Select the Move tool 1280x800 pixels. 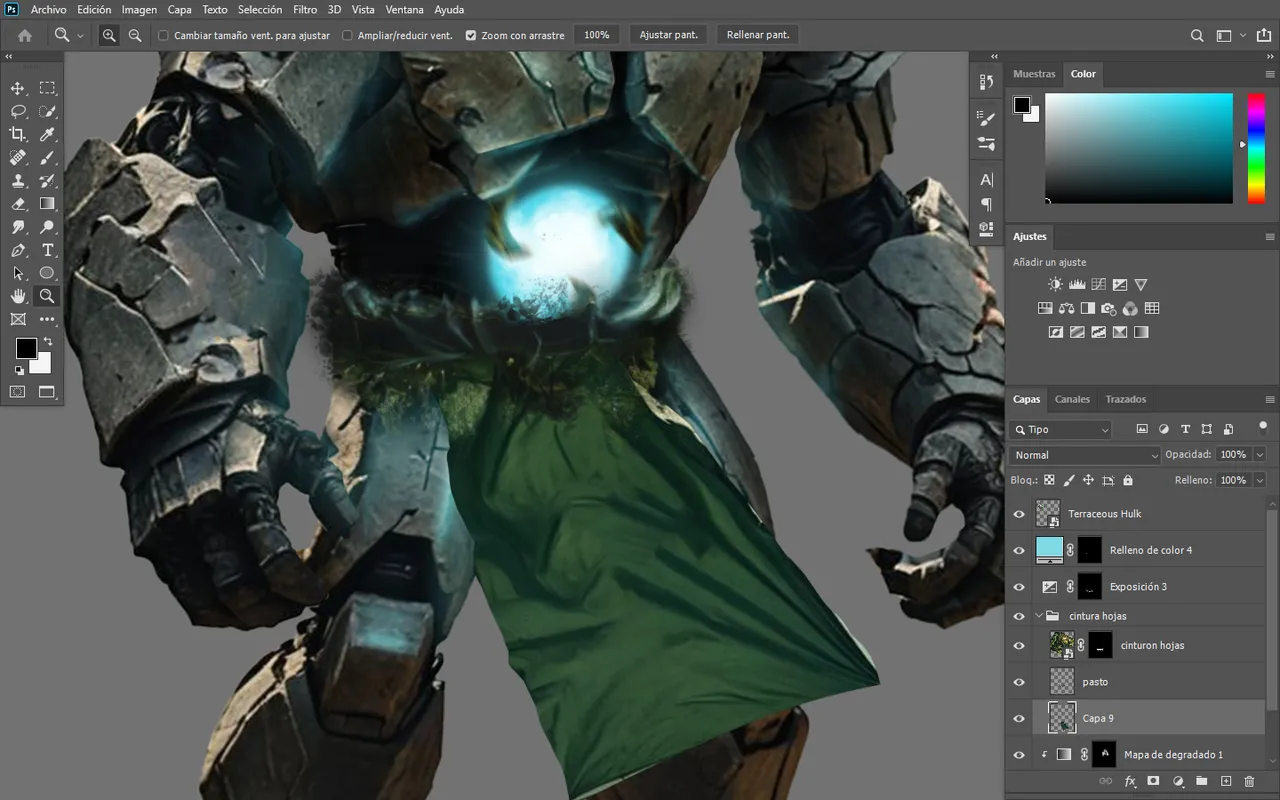[x=18, y=88]
